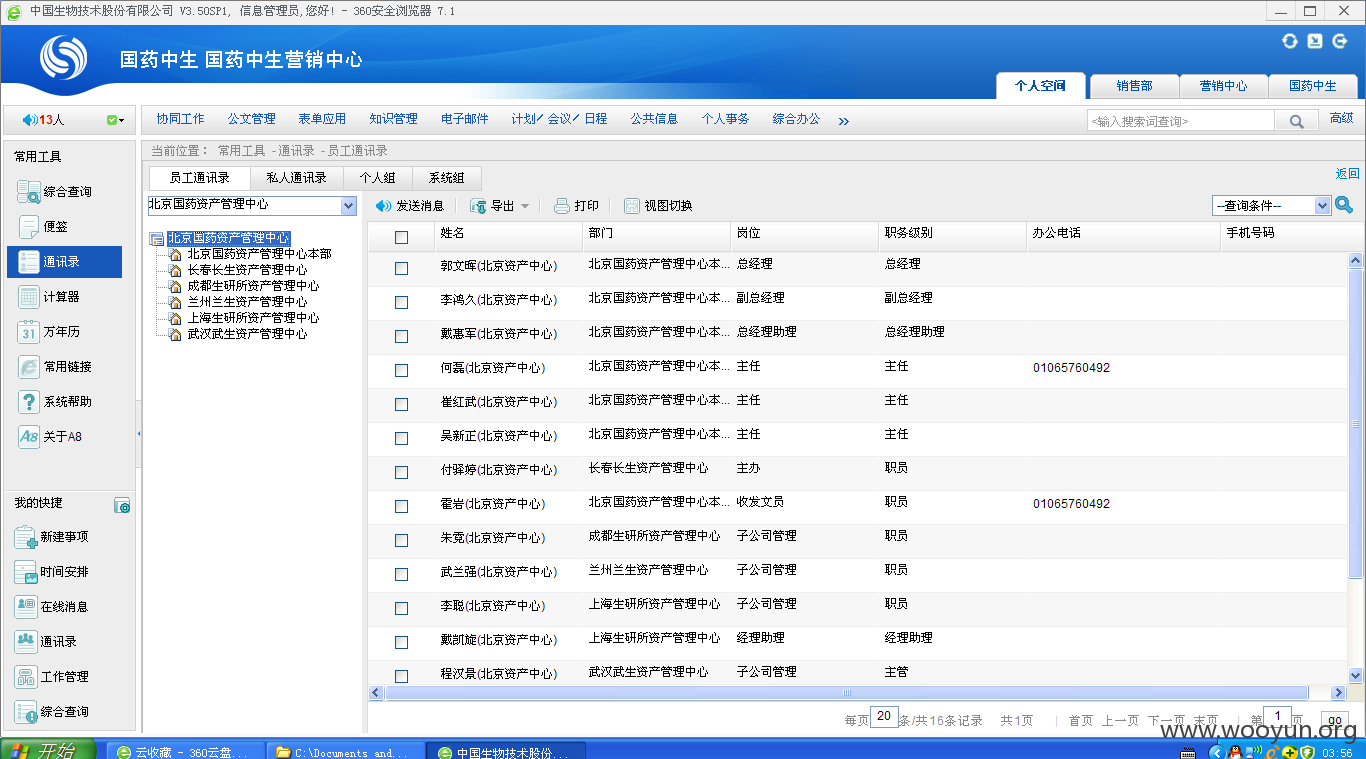The image size is (1366, 759).
Task: Tick the select-all checkbox in table header
Action: [x=401, y=237]
